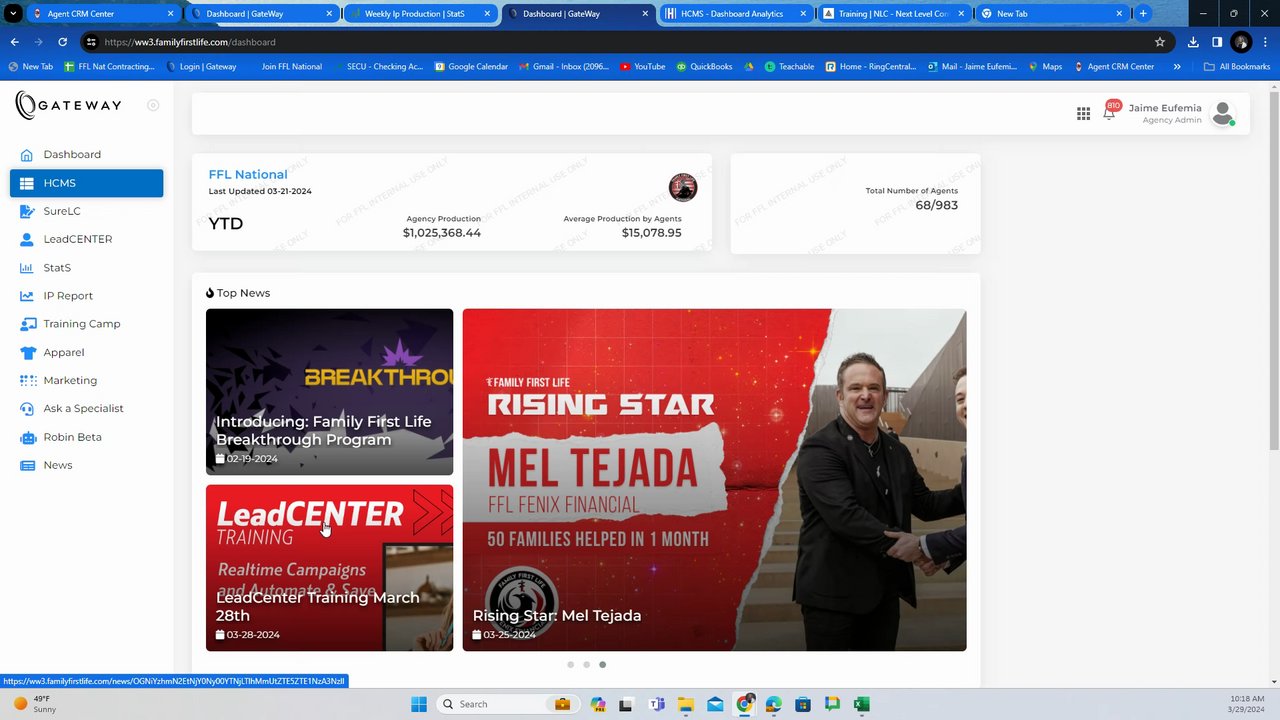
Task: Open the apps grid menu
Action: coord(1083,114)
